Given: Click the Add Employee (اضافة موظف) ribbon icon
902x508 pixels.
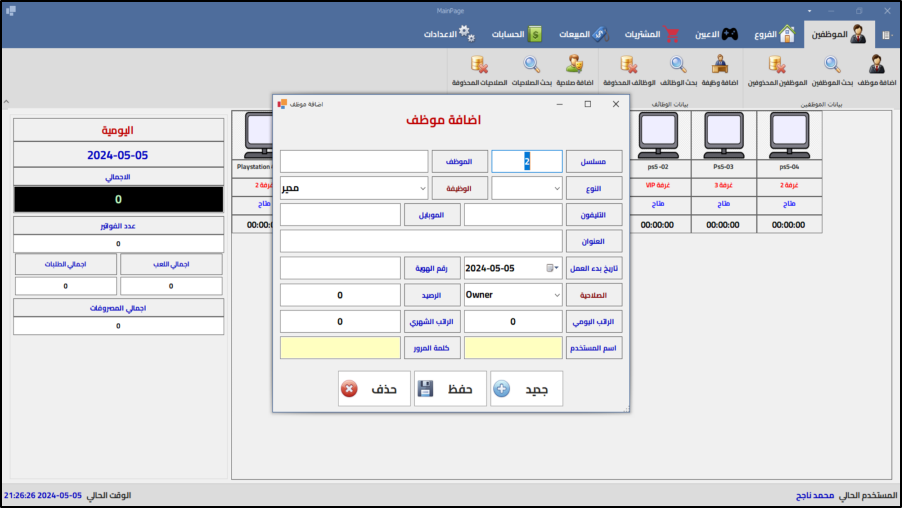Looking at the screenshot, I should pyautogui.click(x=876, y=65).
